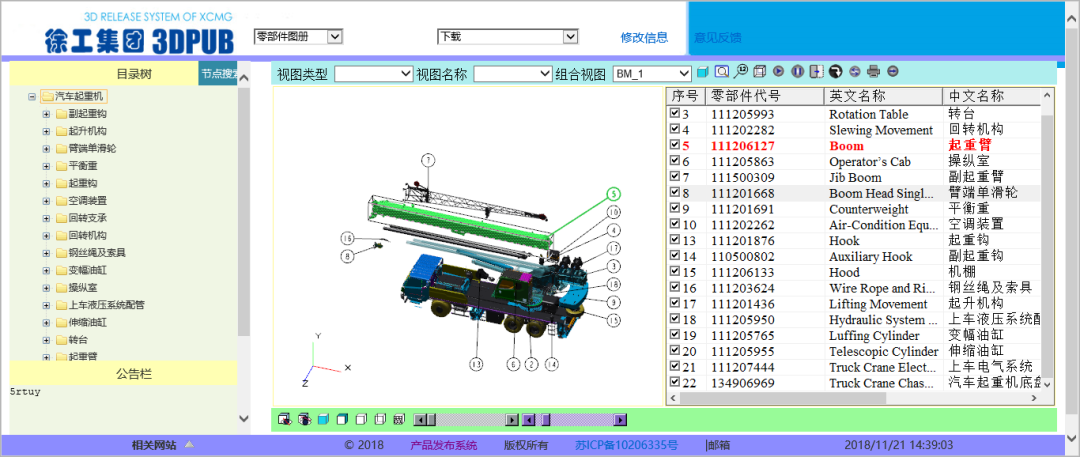1080x457 pixels.
Task: Click the 修改信息 link
Action: click(x=644, y=37)
